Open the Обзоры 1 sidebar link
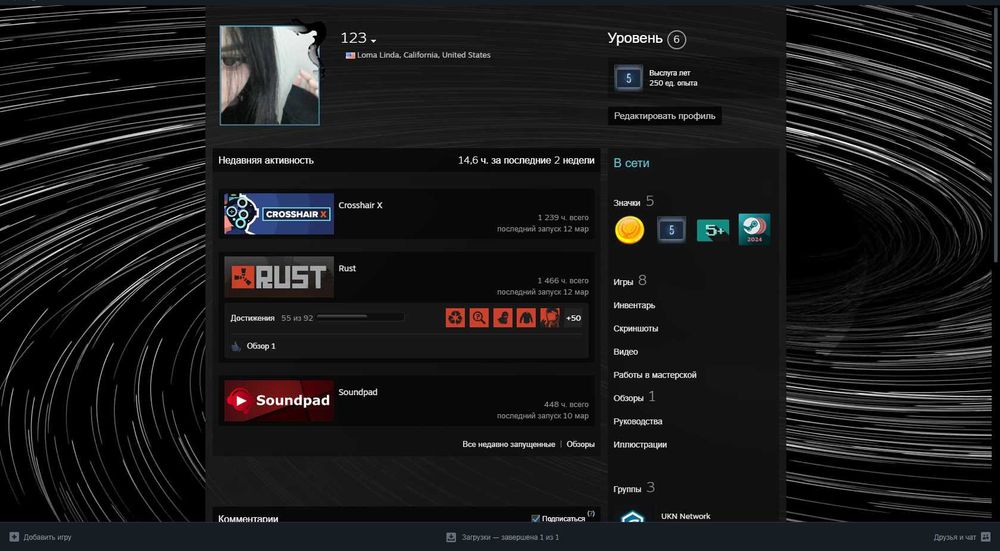This screenshot has height=551, width=1000. [634, 397]
